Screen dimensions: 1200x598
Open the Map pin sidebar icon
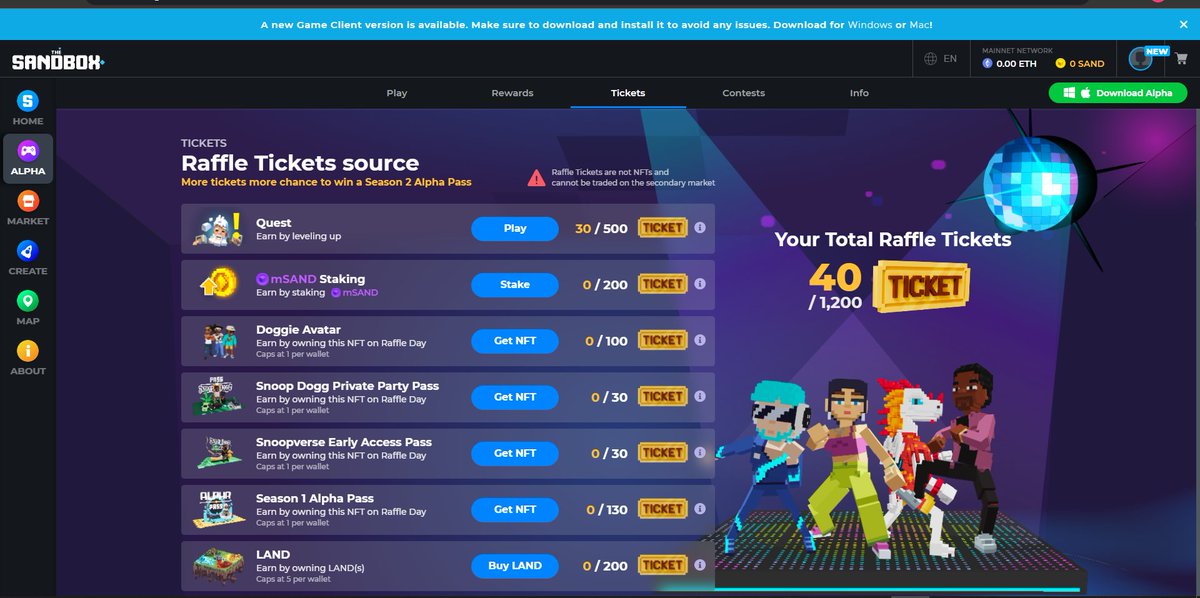(x=28, y=301)
